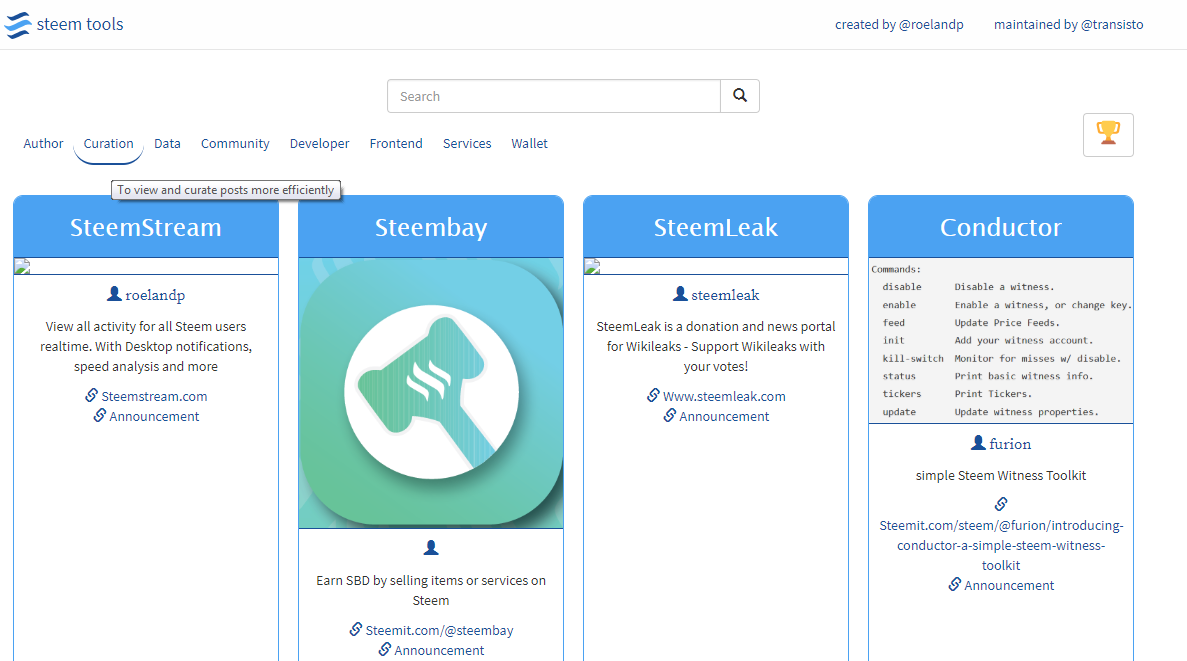
Task: Switch to the Services tab
Action: tap(467, 144)
